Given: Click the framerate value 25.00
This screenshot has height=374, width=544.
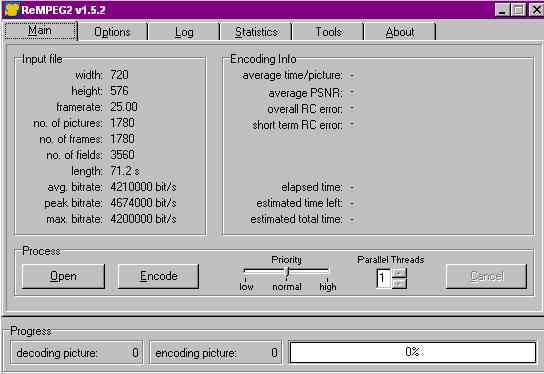Looking at the screenshot, I should coord(124,107).
